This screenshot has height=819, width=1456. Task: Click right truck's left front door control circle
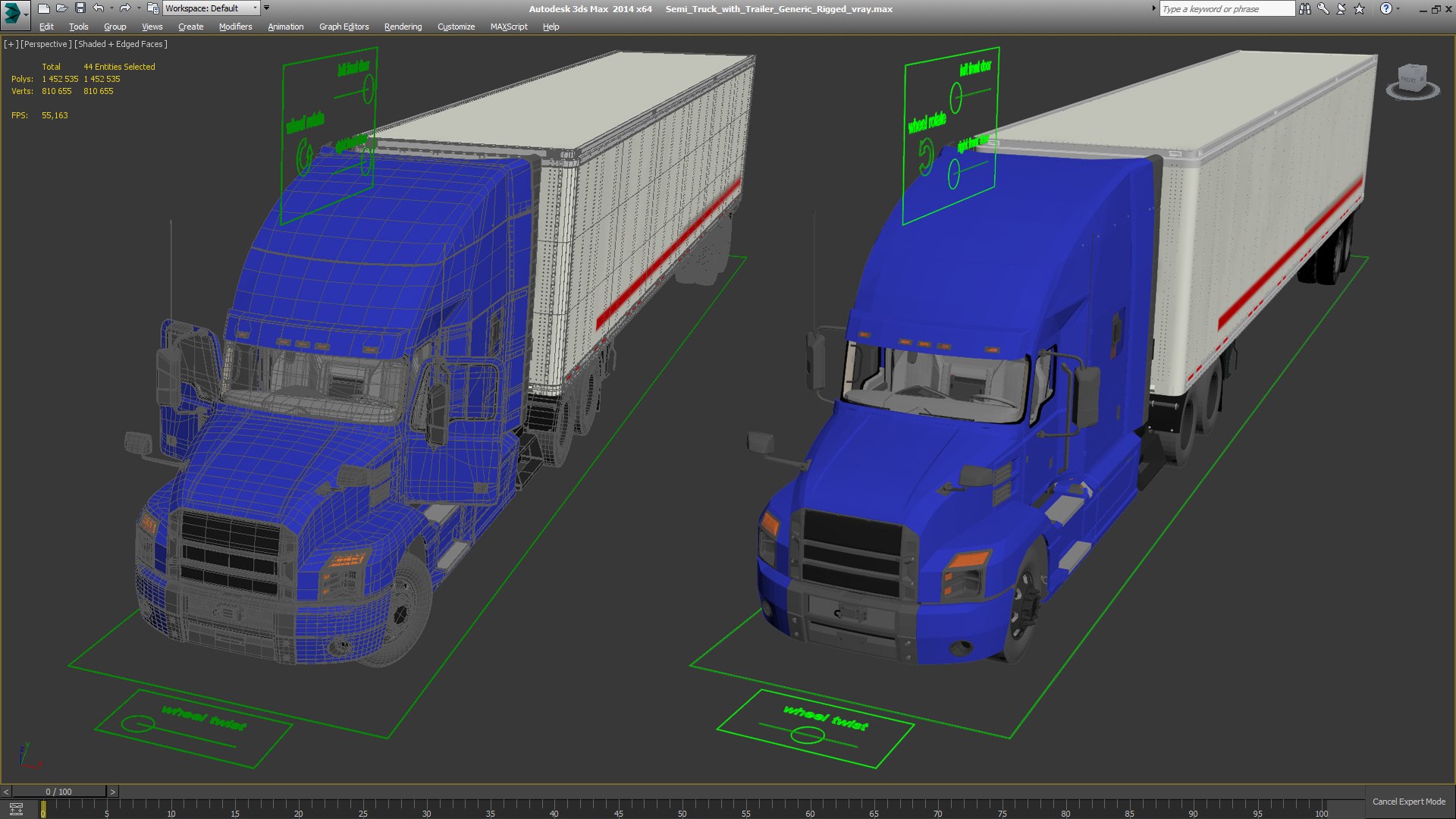coord(955,98)
